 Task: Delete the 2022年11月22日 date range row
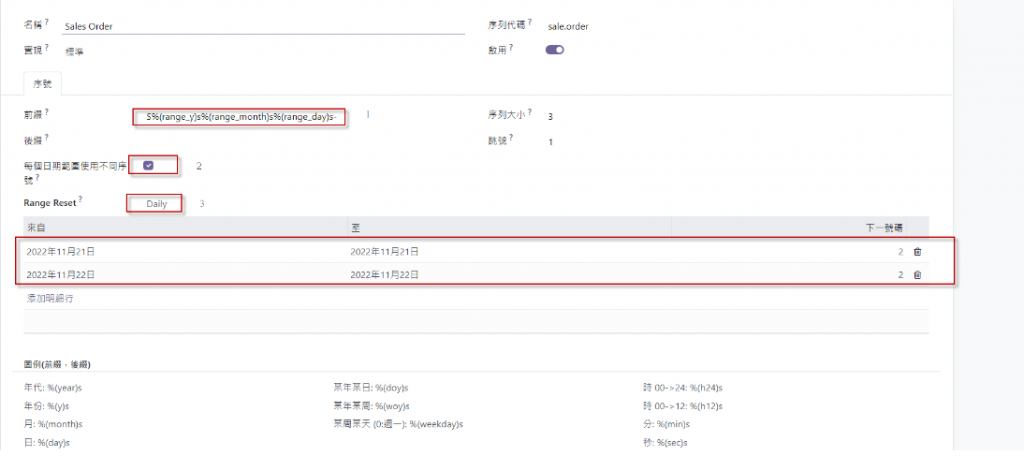[x=917, y=275]
